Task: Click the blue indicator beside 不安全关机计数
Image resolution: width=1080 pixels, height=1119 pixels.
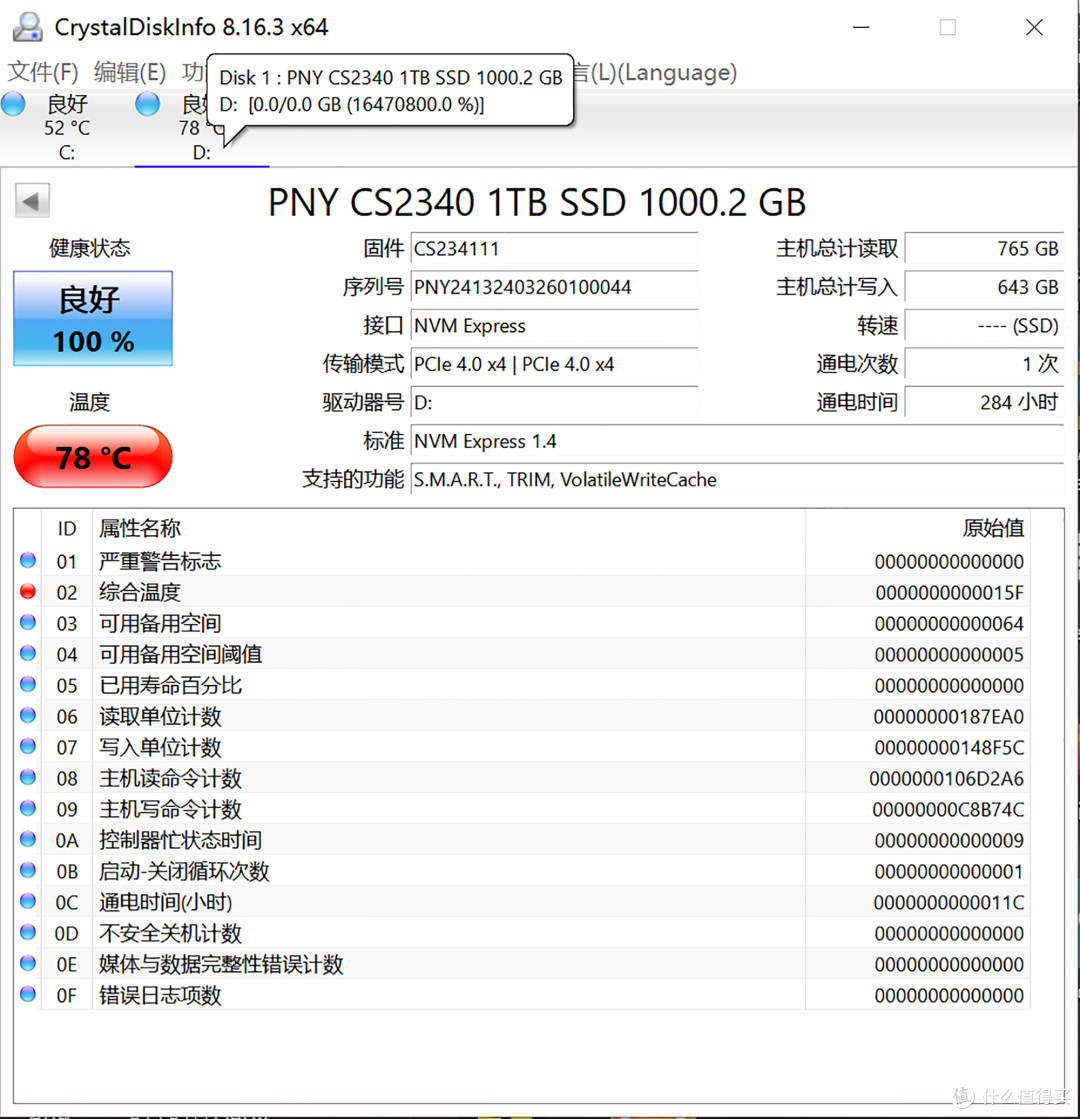Action: pyautogui.click(x=27, y=933)
